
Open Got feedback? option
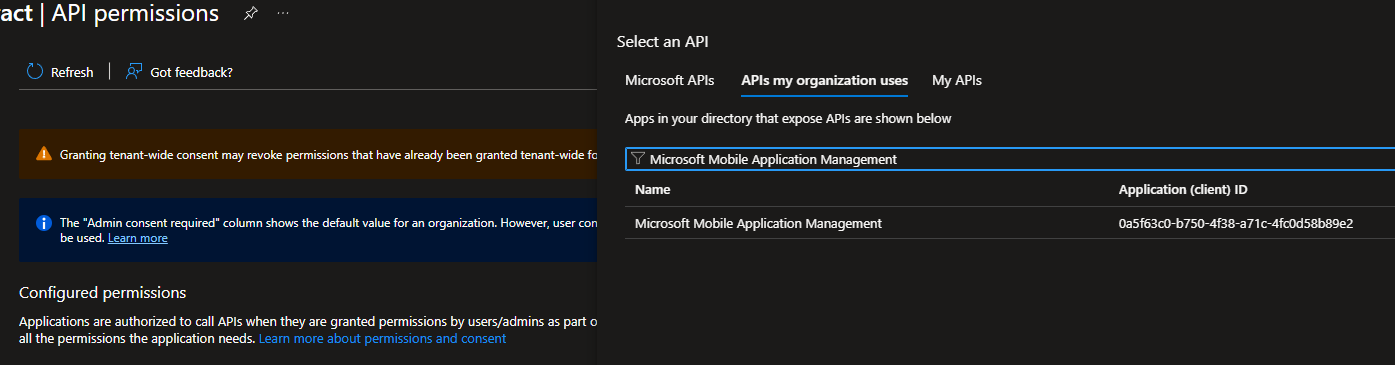tap(179, 72)
